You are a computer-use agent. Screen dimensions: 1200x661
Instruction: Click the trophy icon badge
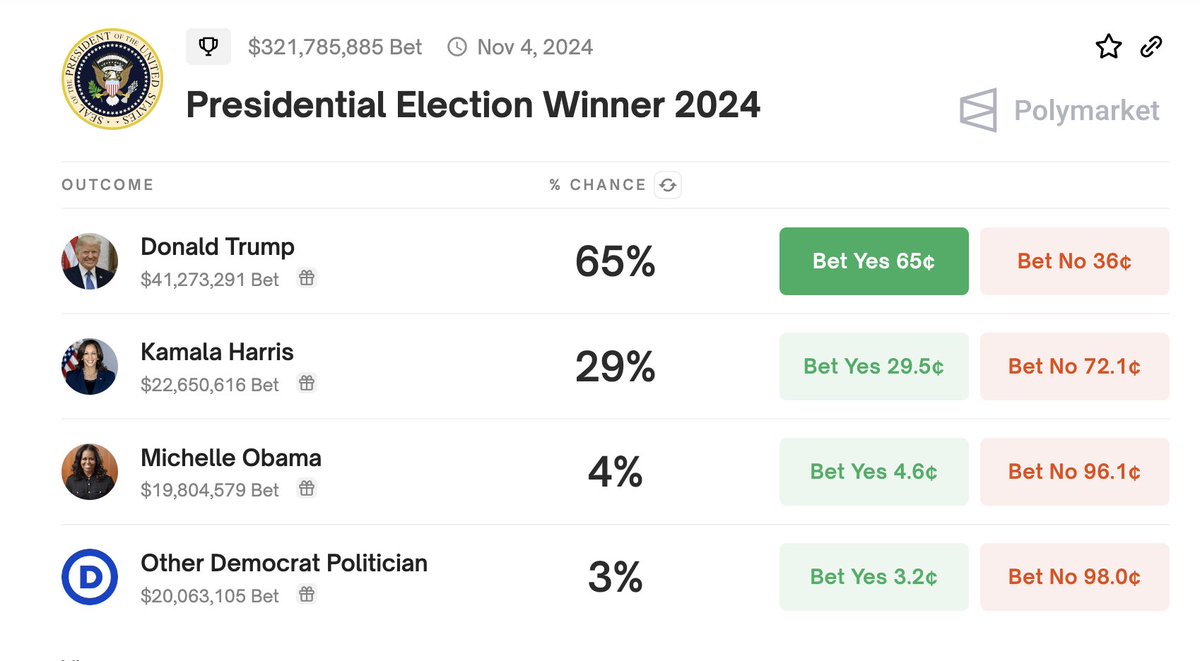click(208, 46)
